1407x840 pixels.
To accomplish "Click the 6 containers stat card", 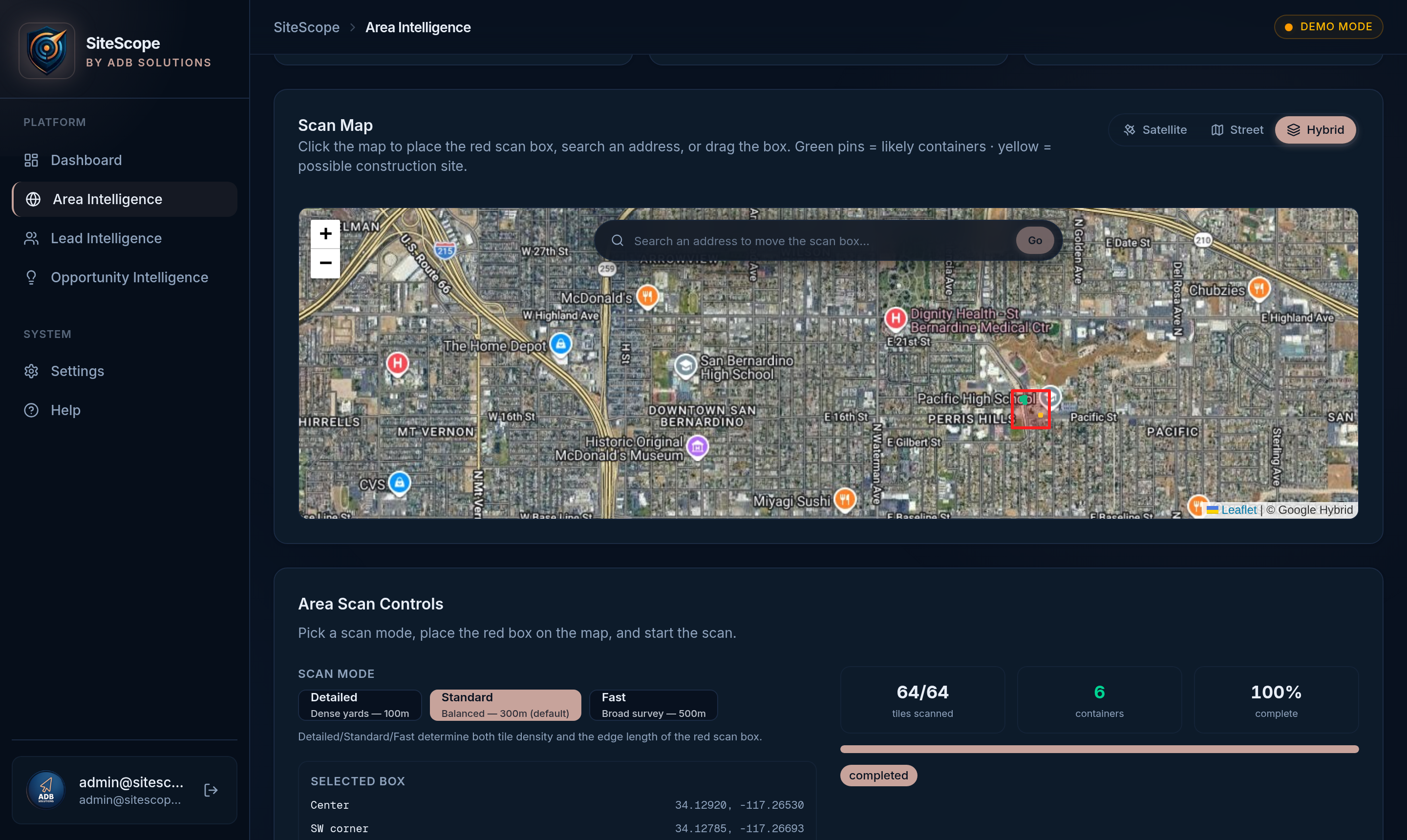I will coord(1099,700).
